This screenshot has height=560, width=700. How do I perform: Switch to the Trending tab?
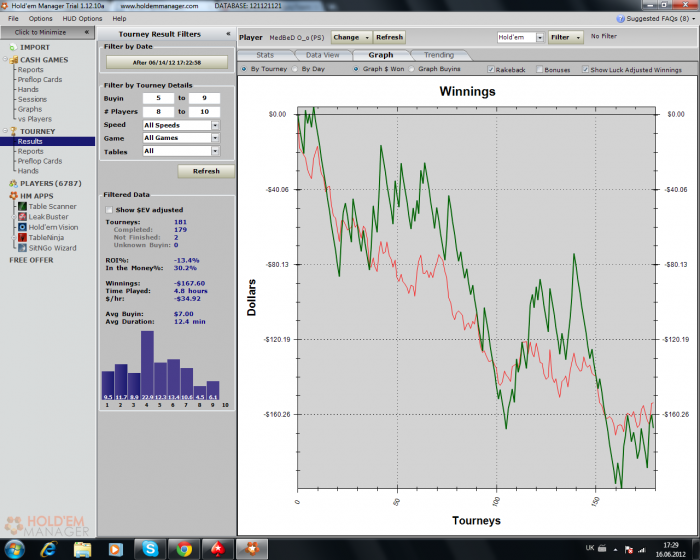[439, 55]
